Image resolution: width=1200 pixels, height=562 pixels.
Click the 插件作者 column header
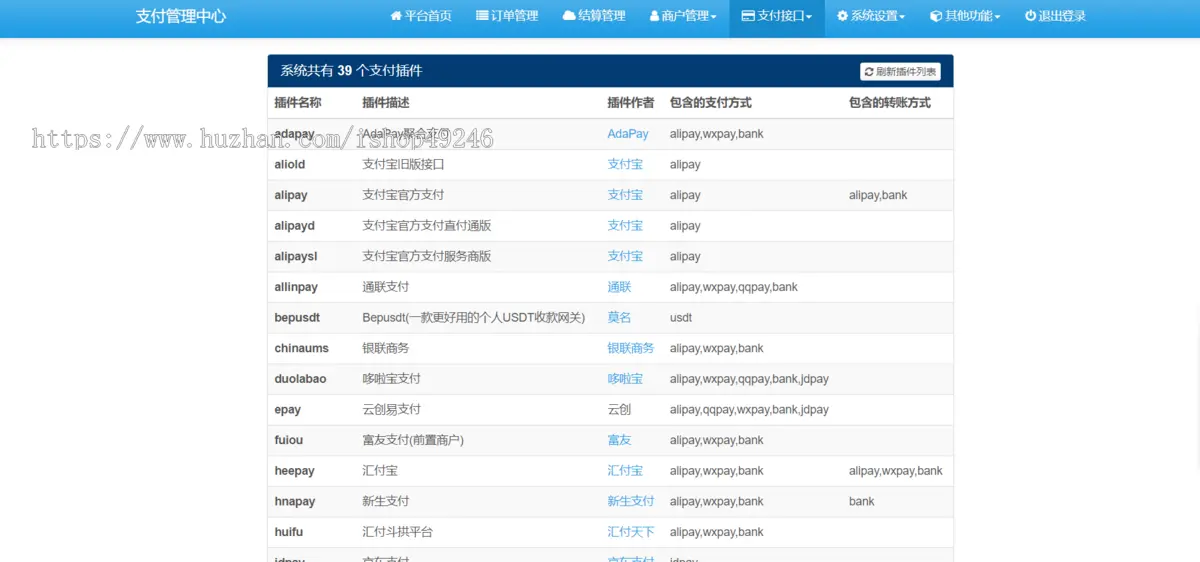tap(631, 103)
